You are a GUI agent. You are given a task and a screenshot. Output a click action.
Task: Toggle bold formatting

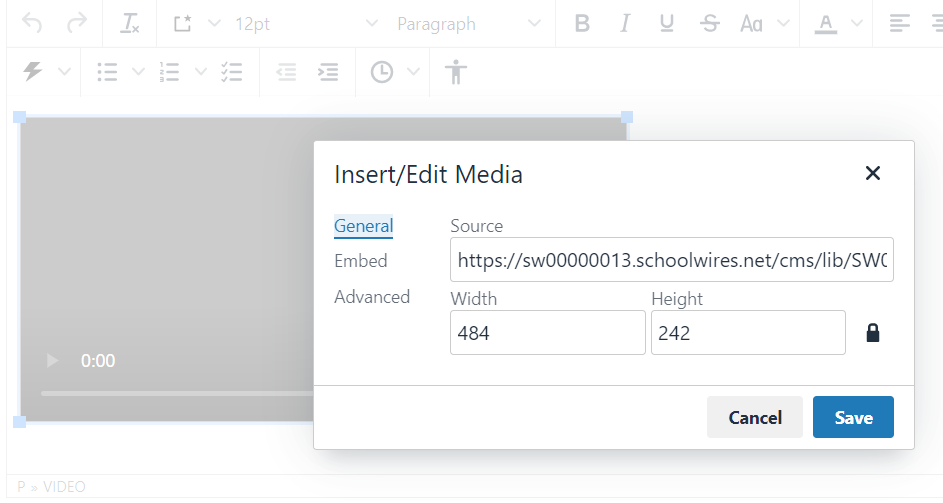[x=582, y=23]
